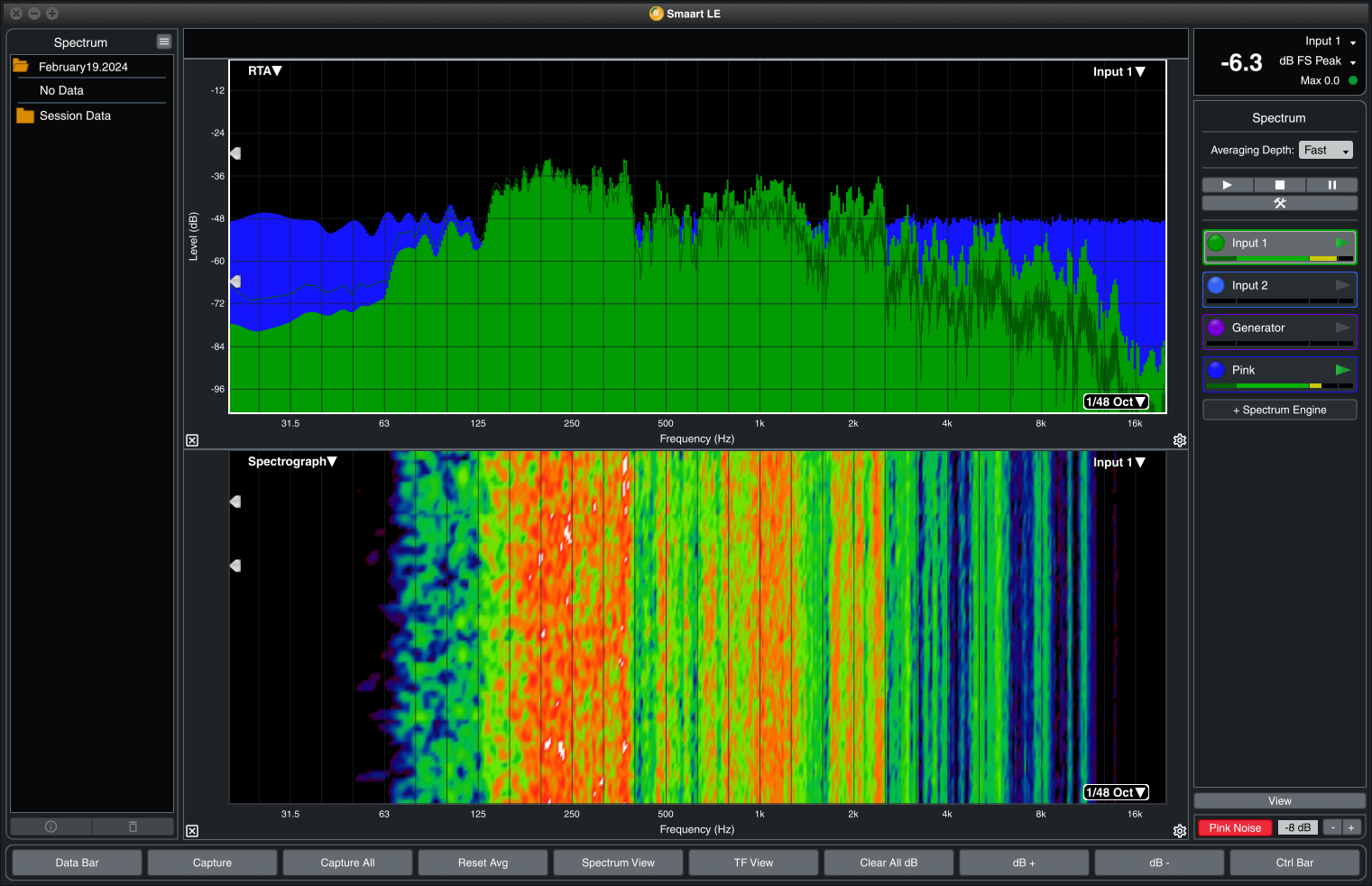Toggle the Ctrl Bar
Image resolution: width=1372 pixels, height=886 pixels.
tap(1294, 863)
